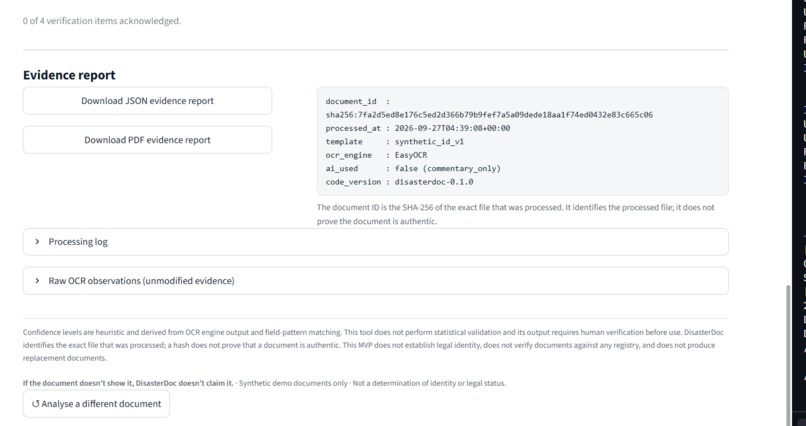Open the Processing log section label
806x426 pixels.
coord(78,242)
